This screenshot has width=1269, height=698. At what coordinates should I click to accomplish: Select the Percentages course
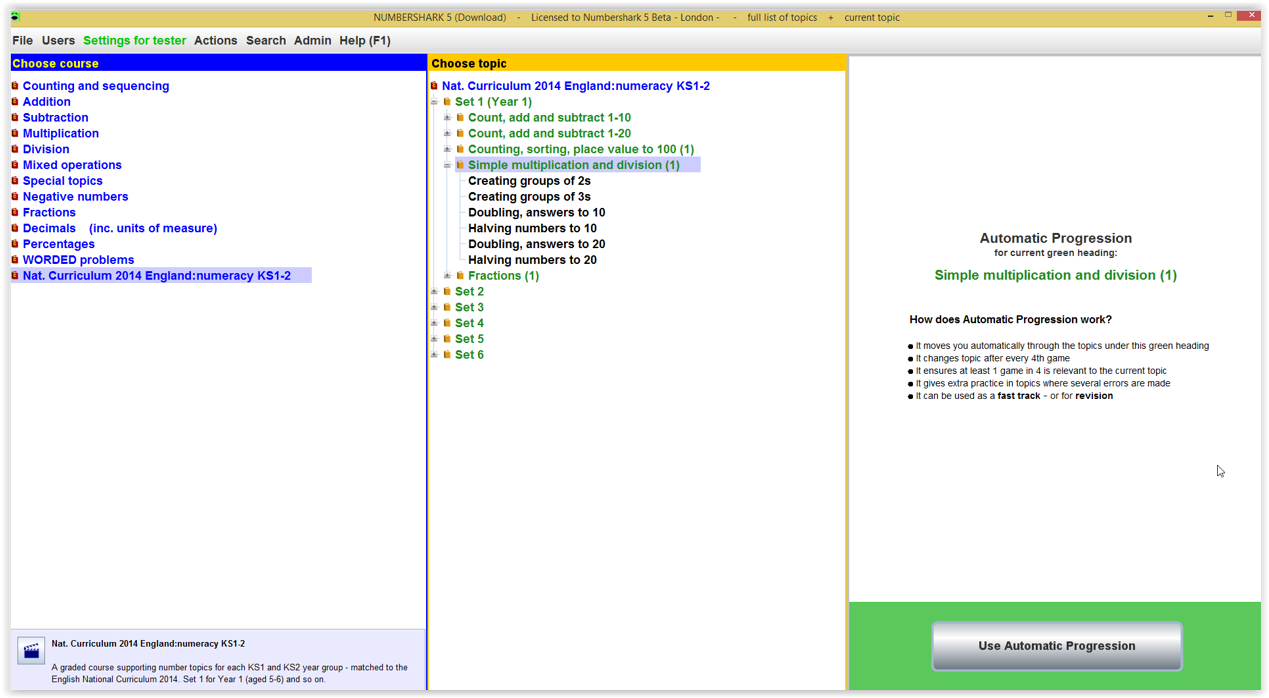point(59,244)
